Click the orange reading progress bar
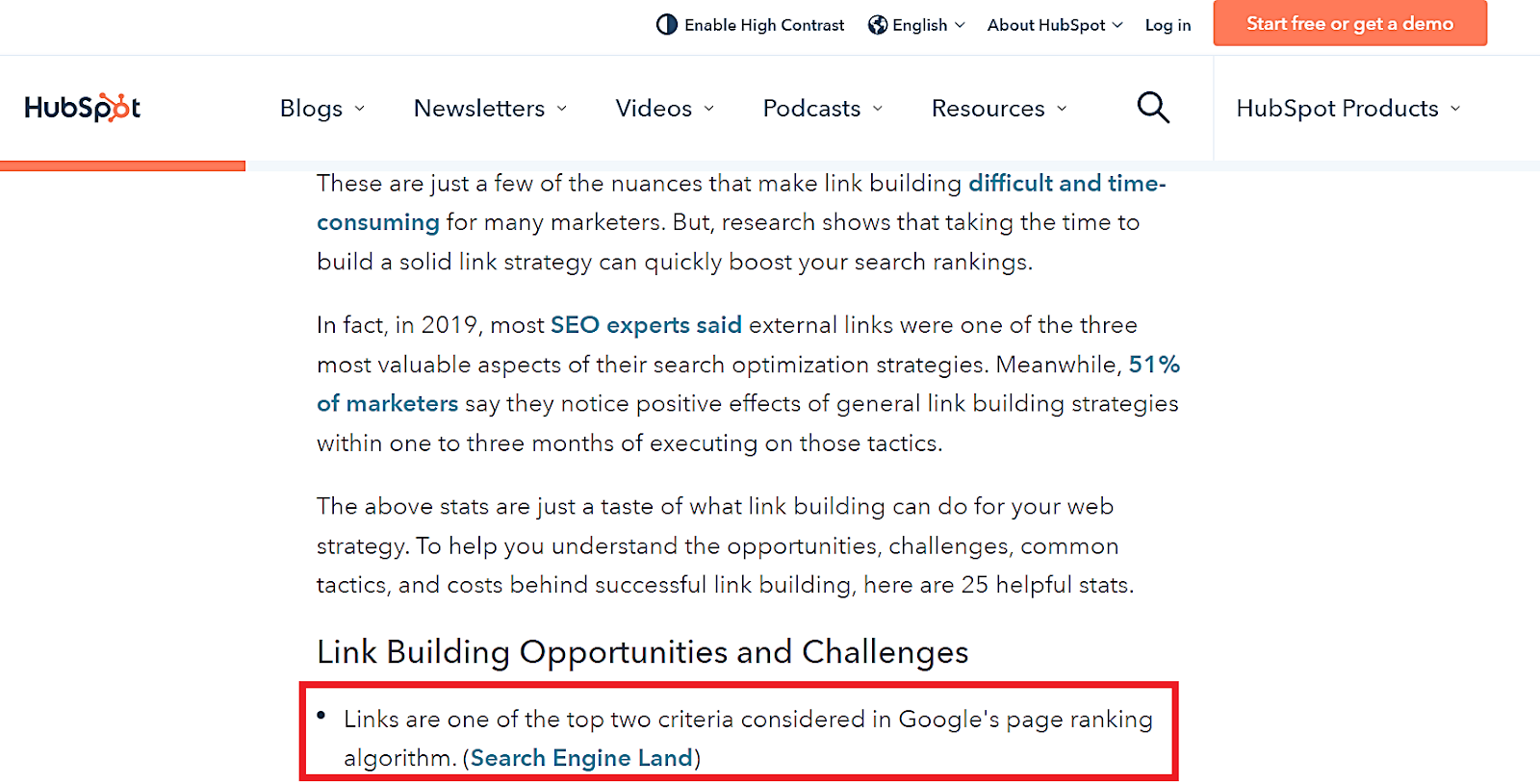 122,165
